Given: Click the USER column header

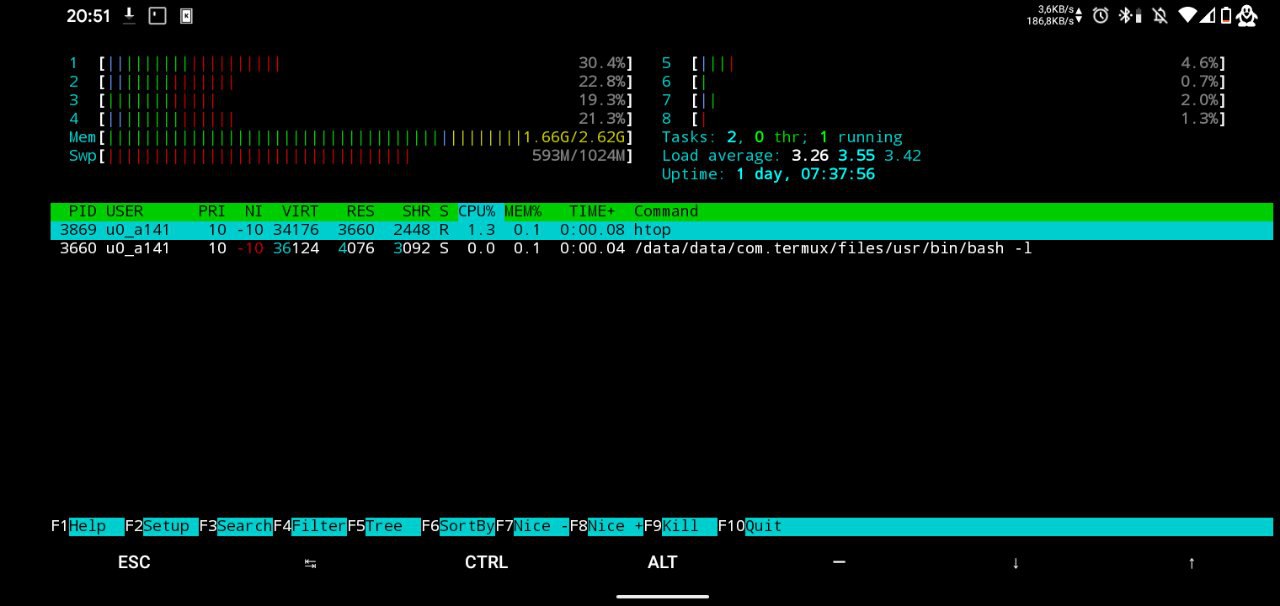Looking at the screenshot, I should (125, 211).
